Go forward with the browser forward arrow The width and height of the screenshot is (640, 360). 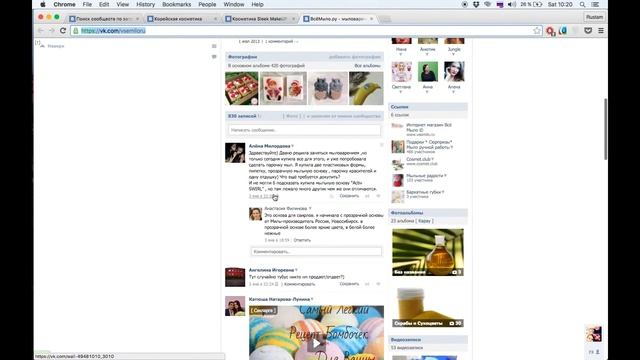click(51, 31)
